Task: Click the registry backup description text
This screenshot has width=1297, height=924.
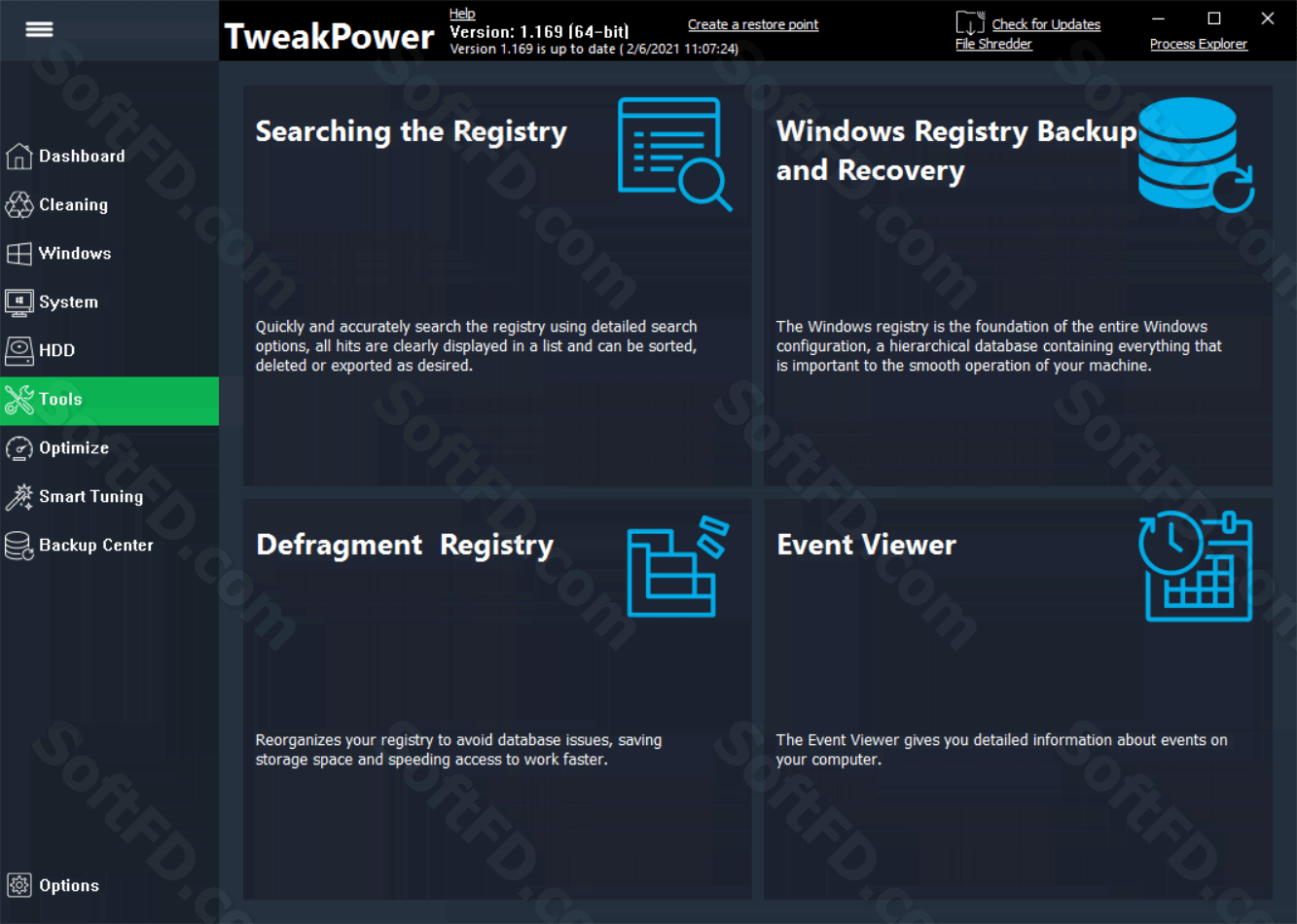Action: [999, 346]
